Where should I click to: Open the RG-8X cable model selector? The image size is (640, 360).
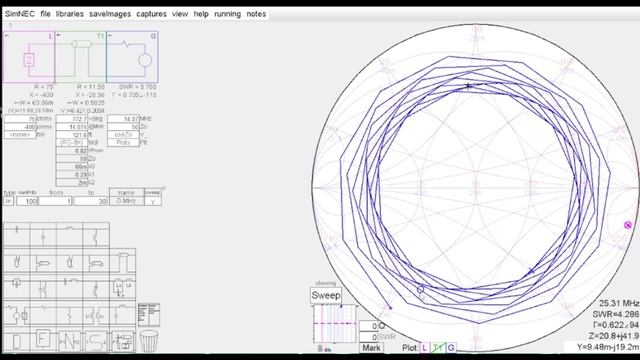tap(71, 142)
